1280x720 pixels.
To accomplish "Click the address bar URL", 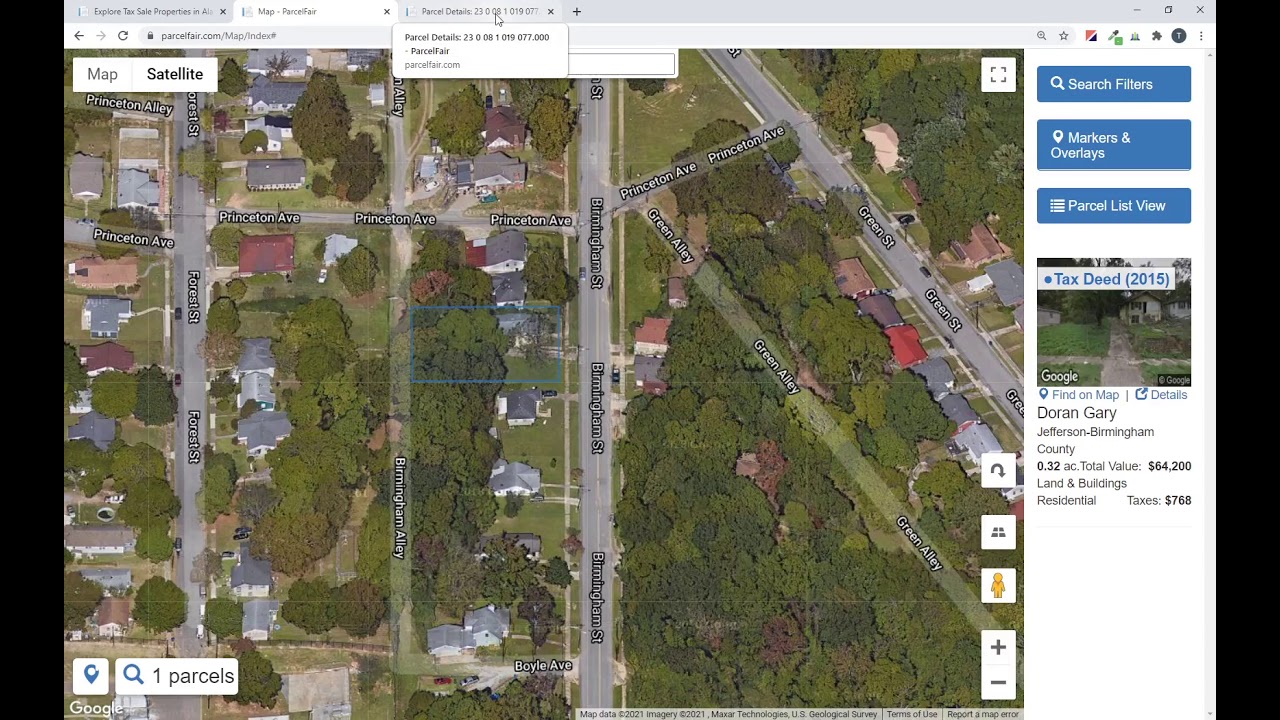I will [x=218, y=36].
